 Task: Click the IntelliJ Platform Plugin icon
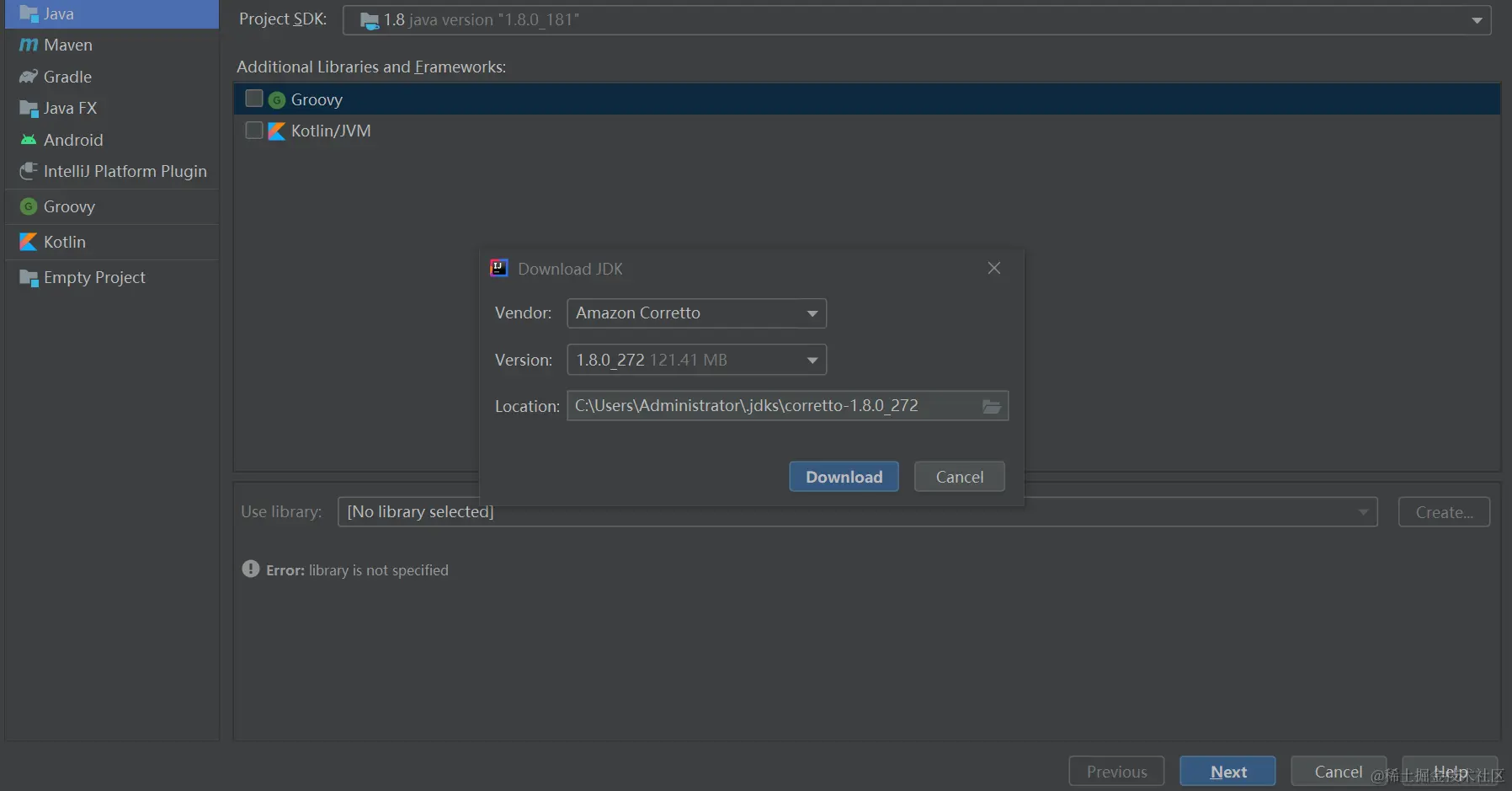[x=29, y=171]
